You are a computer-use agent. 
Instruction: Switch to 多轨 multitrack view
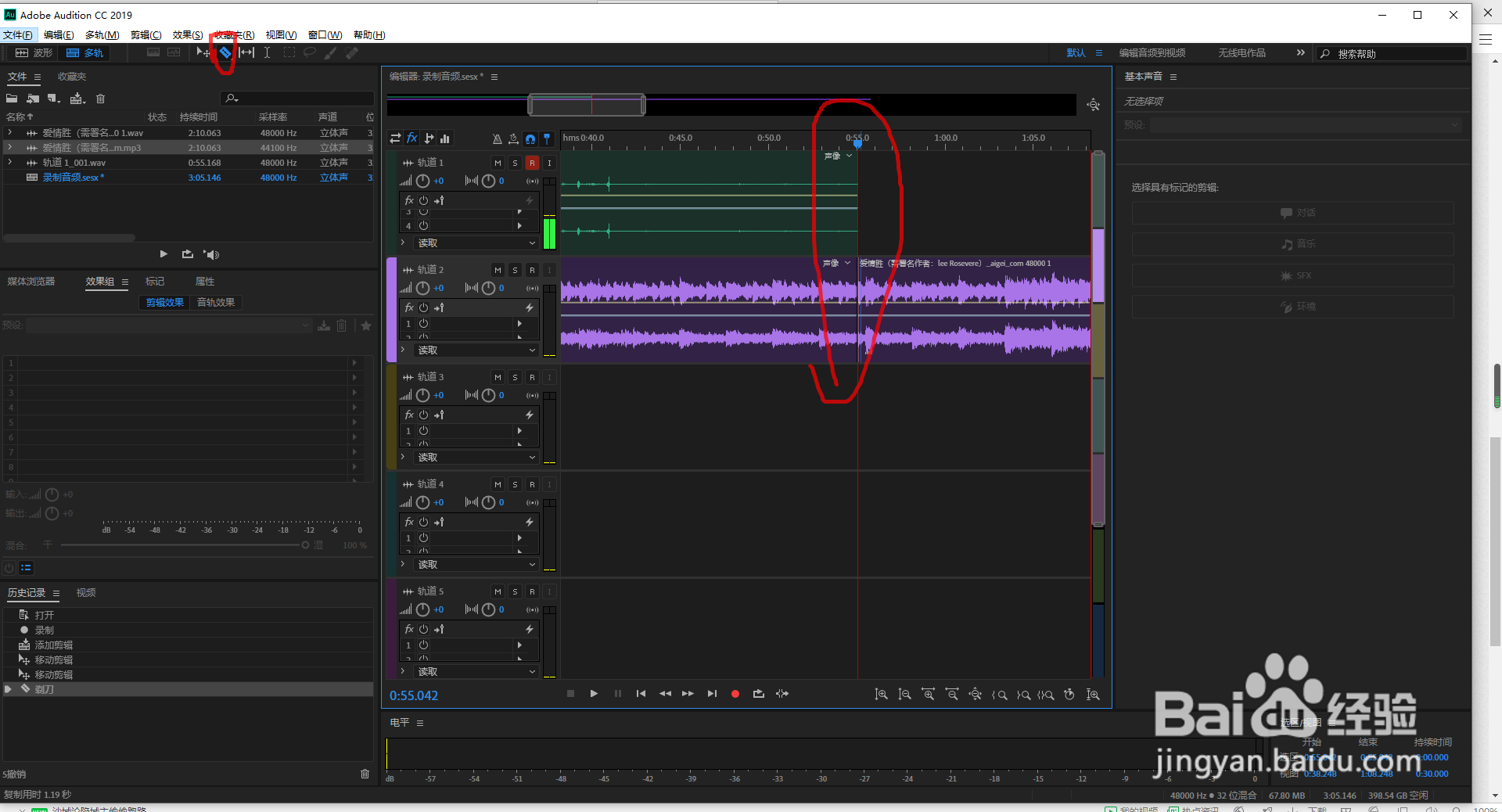coord(84,52)
